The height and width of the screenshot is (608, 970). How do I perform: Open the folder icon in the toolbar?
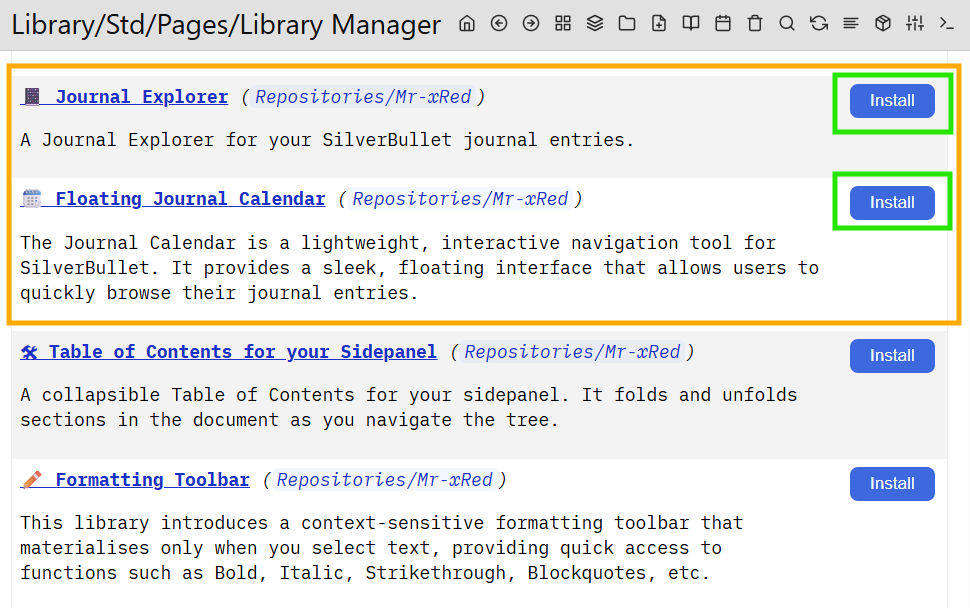coord(627,24)
